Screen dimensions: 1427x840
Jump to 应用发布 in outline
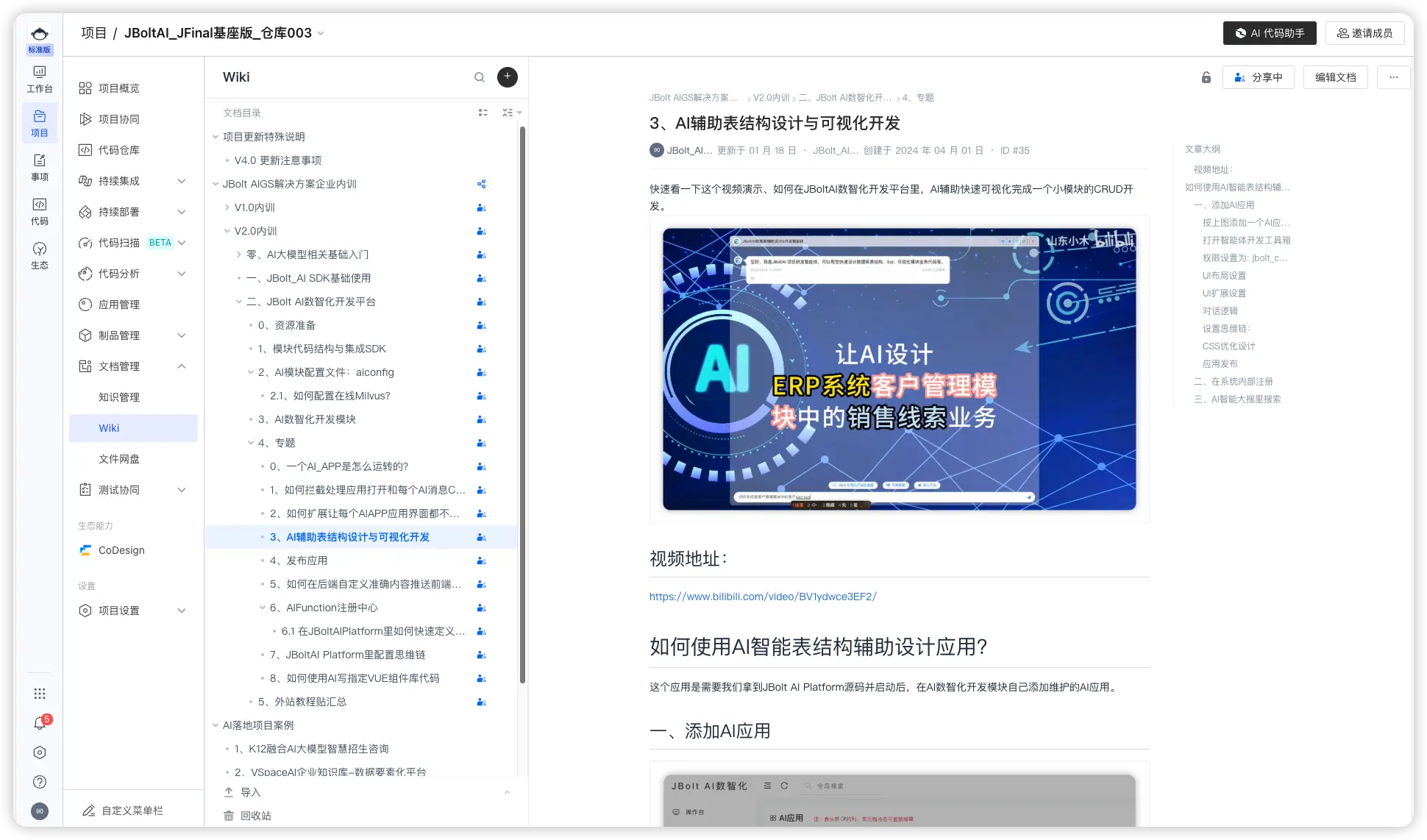1220,364
